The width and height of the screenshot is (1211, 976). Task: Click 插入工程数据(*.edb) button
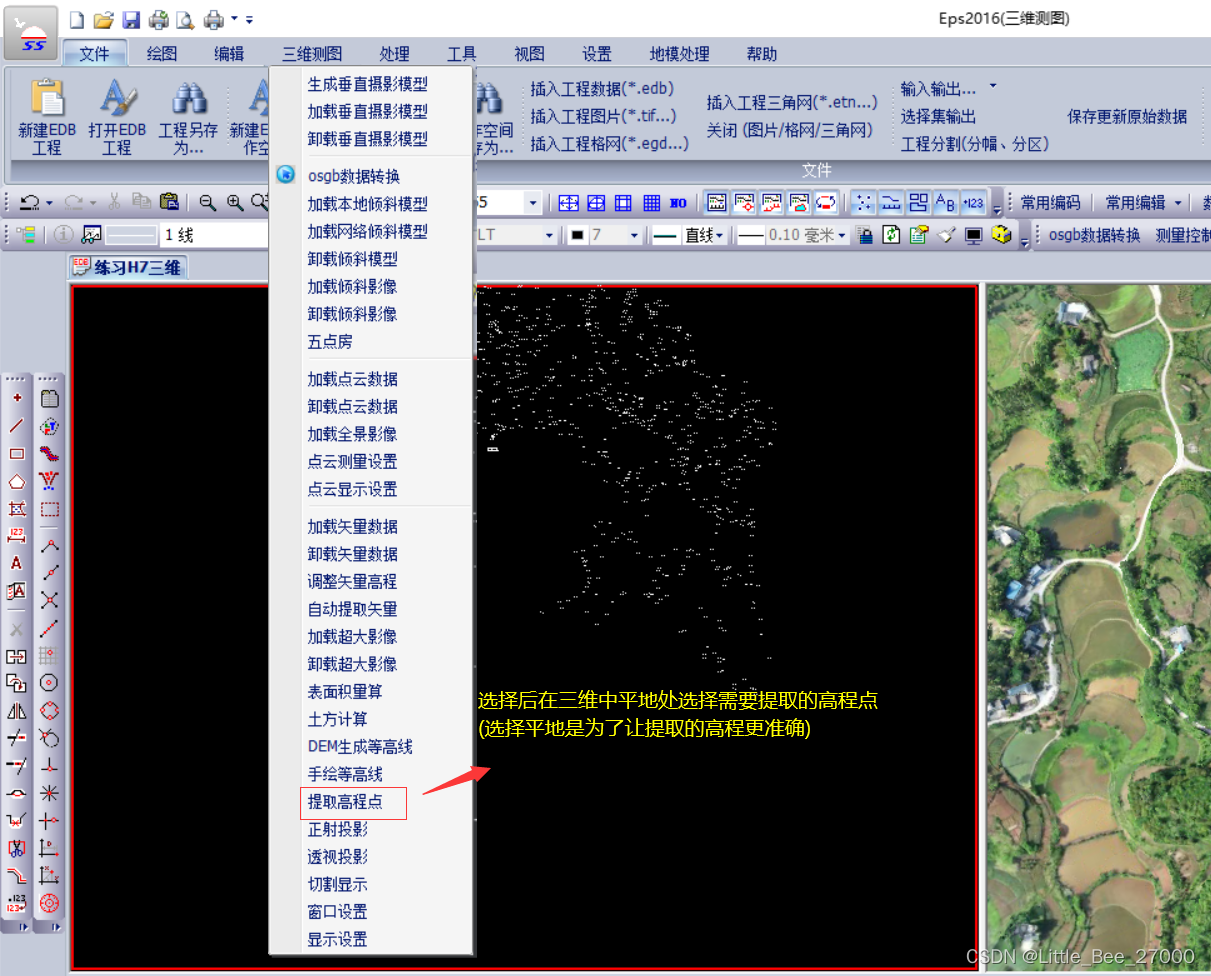tap(602, 88)
